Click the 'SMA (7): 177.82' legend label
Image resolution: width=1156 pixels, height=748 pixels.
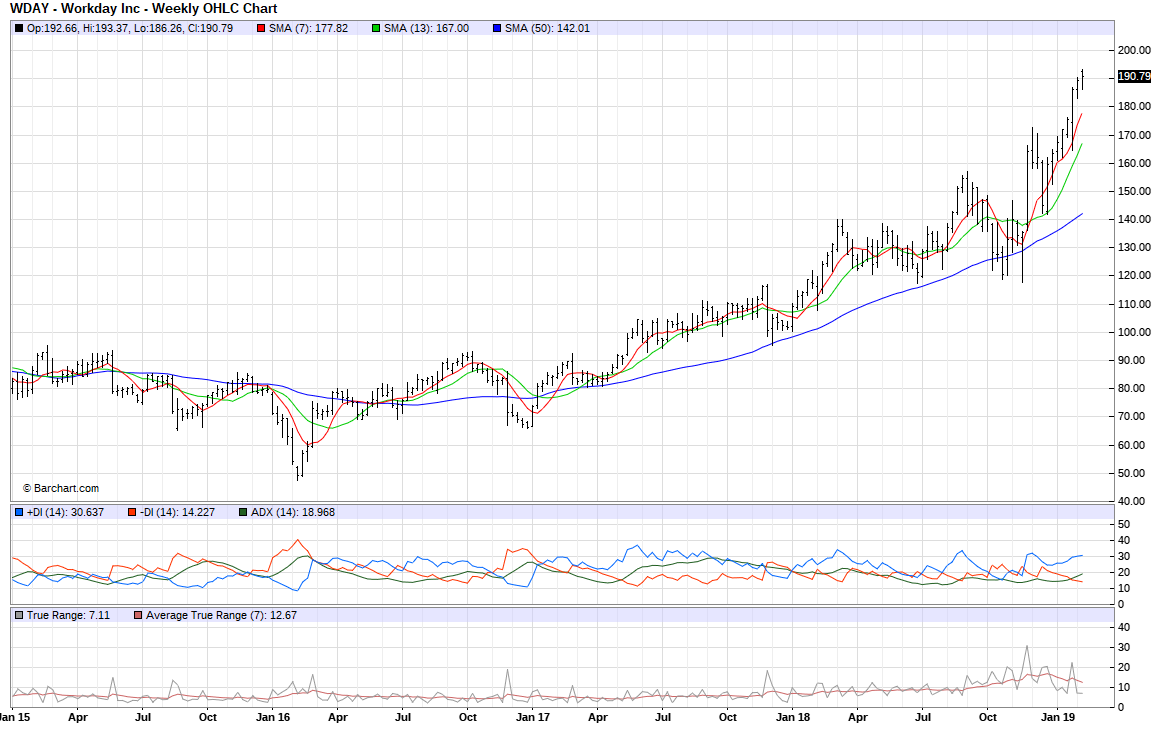[x=308, y=29]
